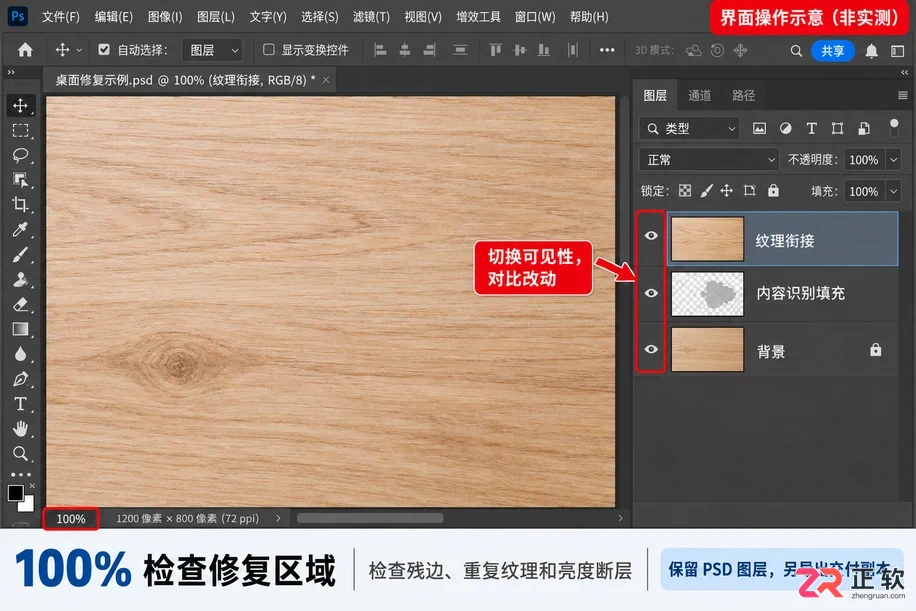Open the 正常 blend mode dropdown

coord(709,159)
